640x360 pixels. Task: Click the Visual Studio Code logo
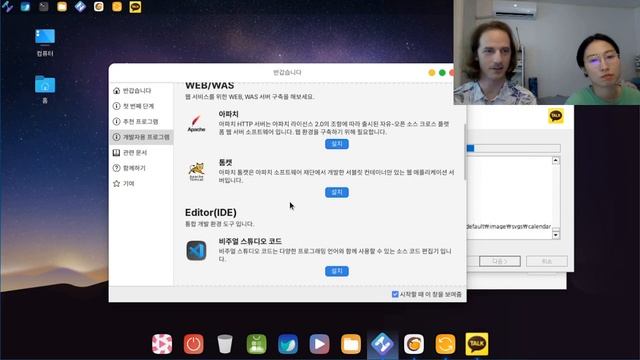196,251
